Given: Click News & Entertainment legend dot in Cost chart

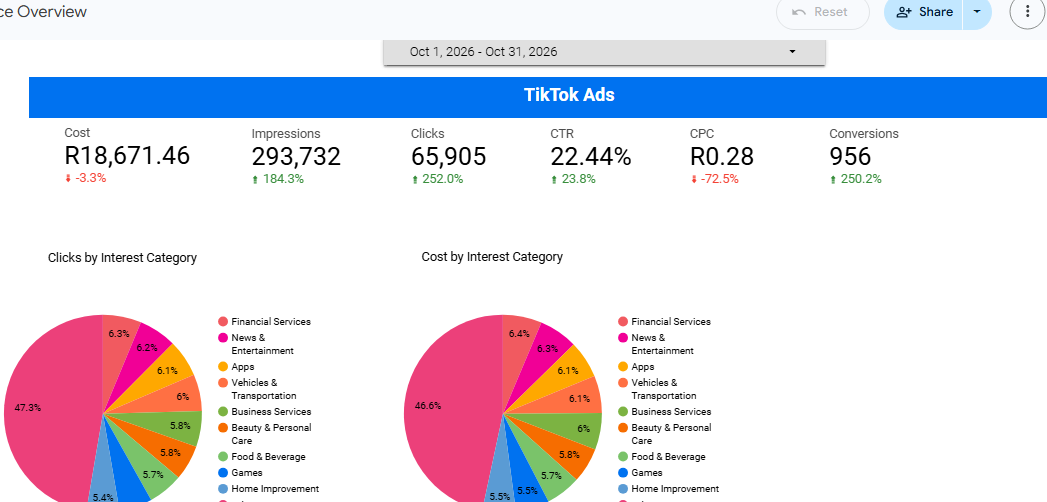Looking at the screenshot, I should 623,338.
